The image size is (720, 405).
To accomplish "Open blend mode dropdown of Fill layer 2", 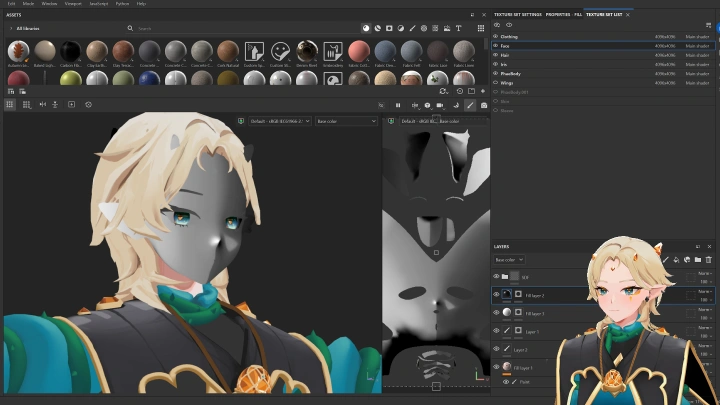I will coord(704,291).
